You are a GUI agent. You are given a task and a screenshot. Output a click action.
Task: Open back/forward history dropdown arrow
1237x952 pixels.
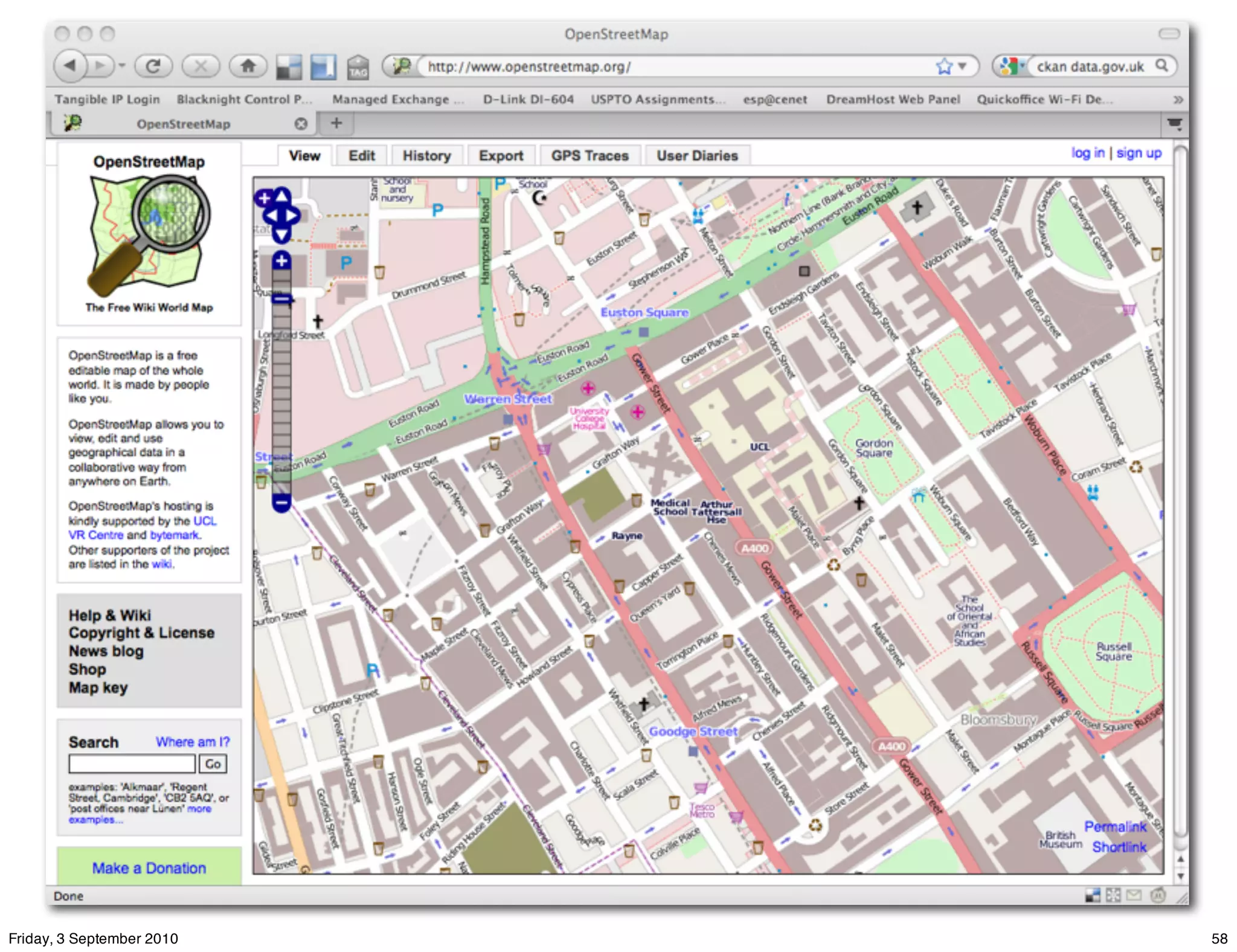122,66
